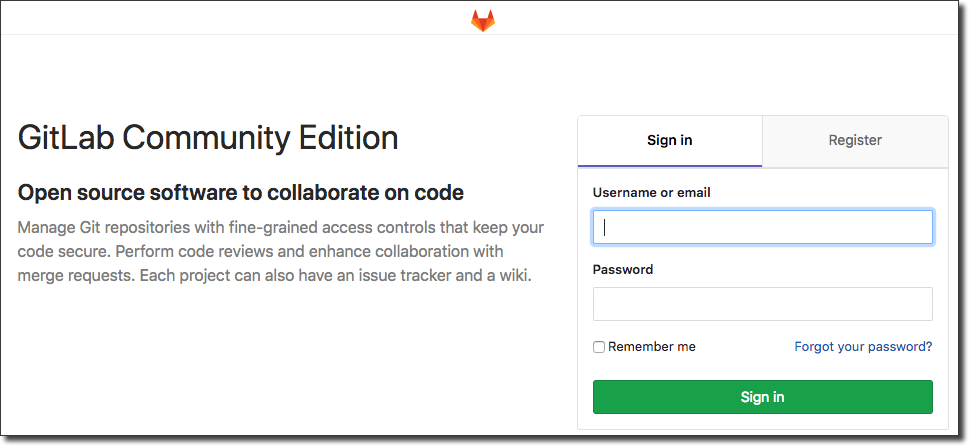Focus the Username or email field
Viewport: 969px width, 446px height.
coord(762,227)
